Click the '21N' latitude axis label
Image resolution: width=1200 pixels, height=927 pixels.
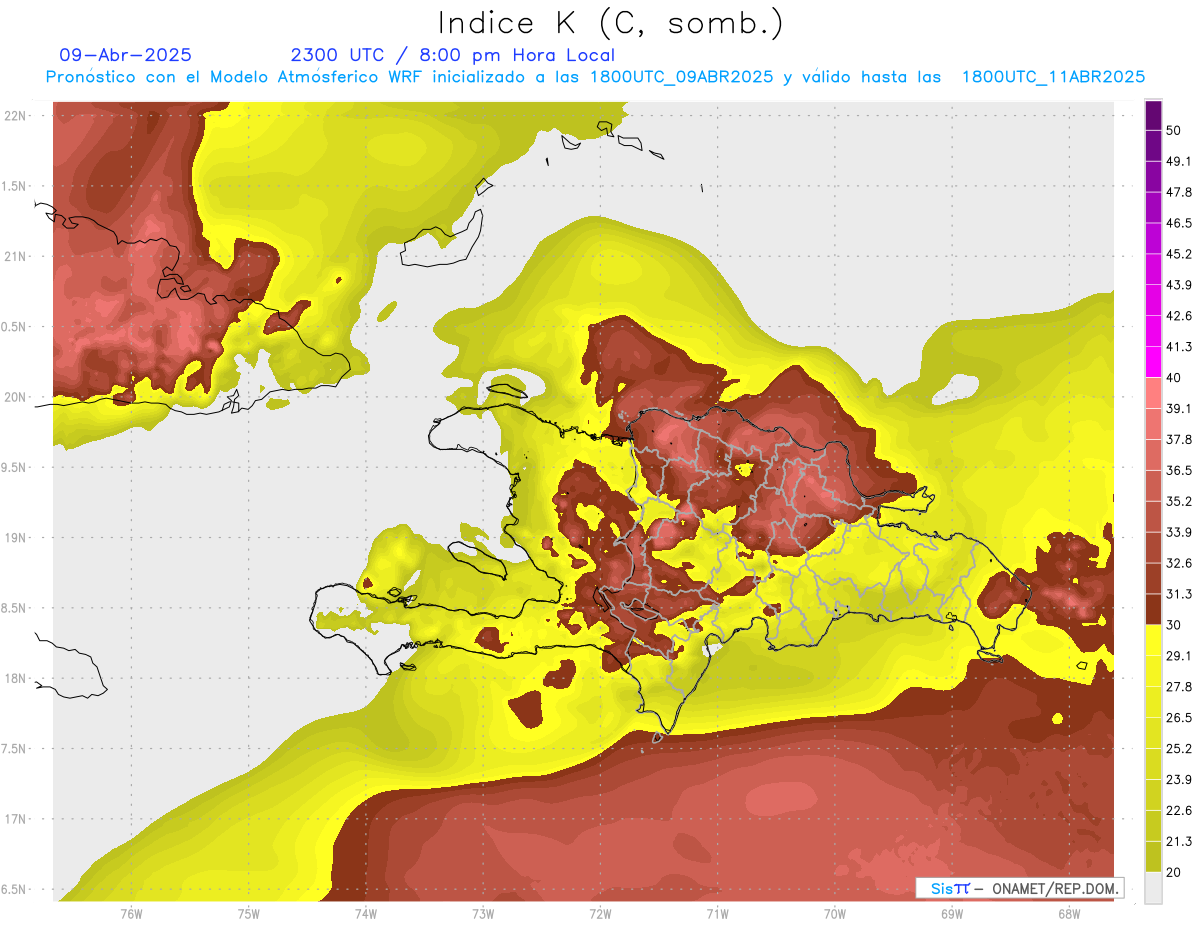15,256
